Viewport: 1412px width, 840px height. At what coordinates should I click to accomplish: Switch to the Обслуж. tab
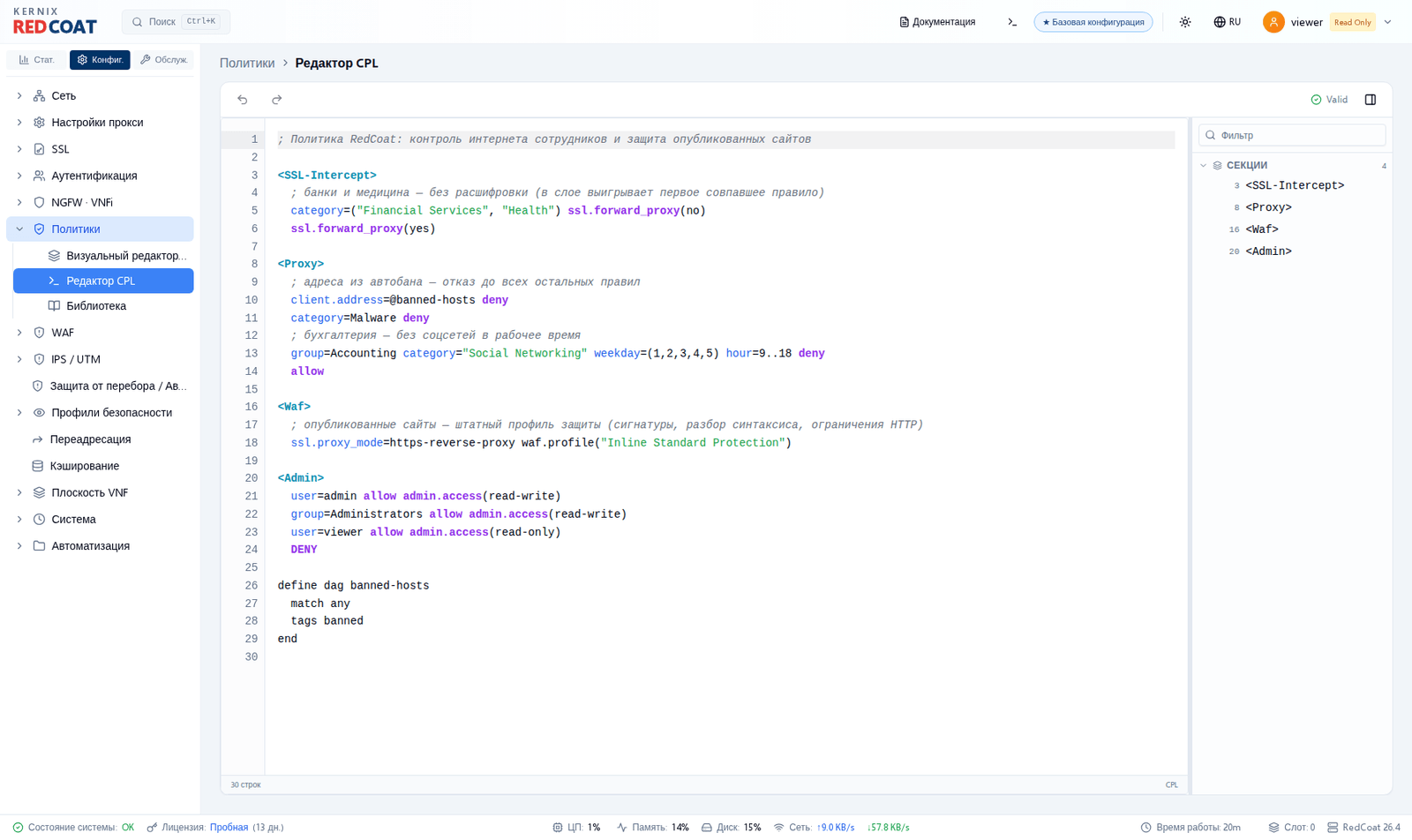163,60
